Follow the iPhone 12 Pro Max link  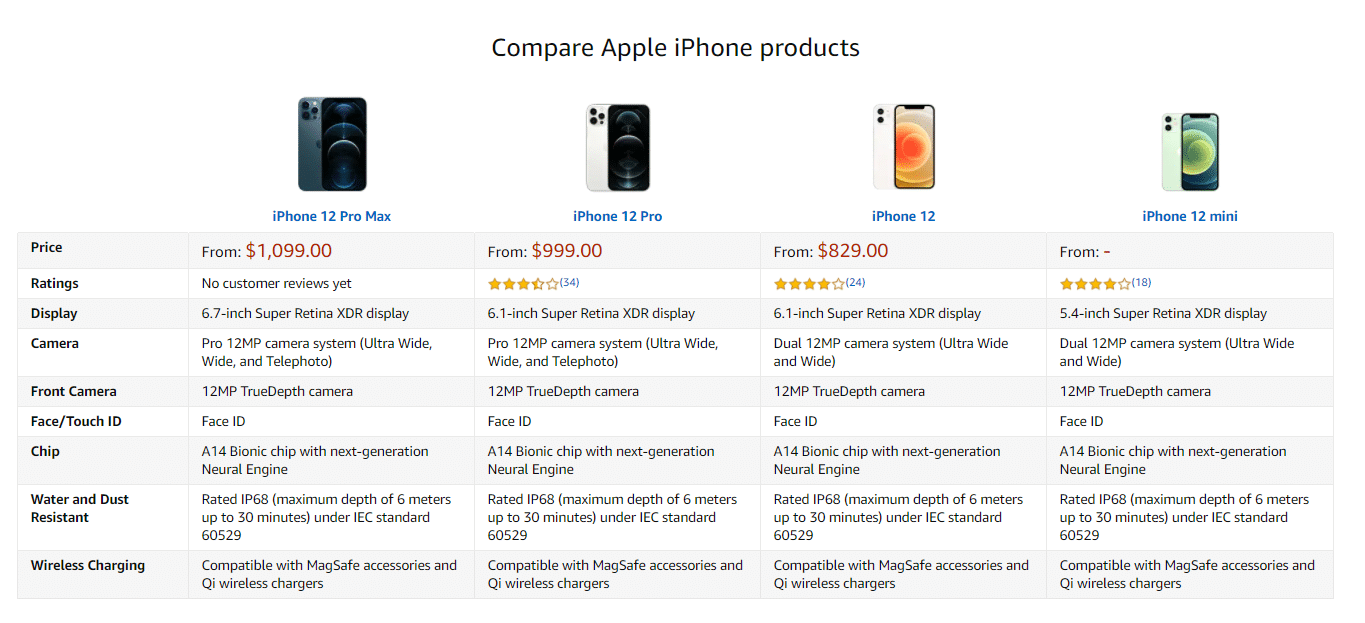pos(332,216)
